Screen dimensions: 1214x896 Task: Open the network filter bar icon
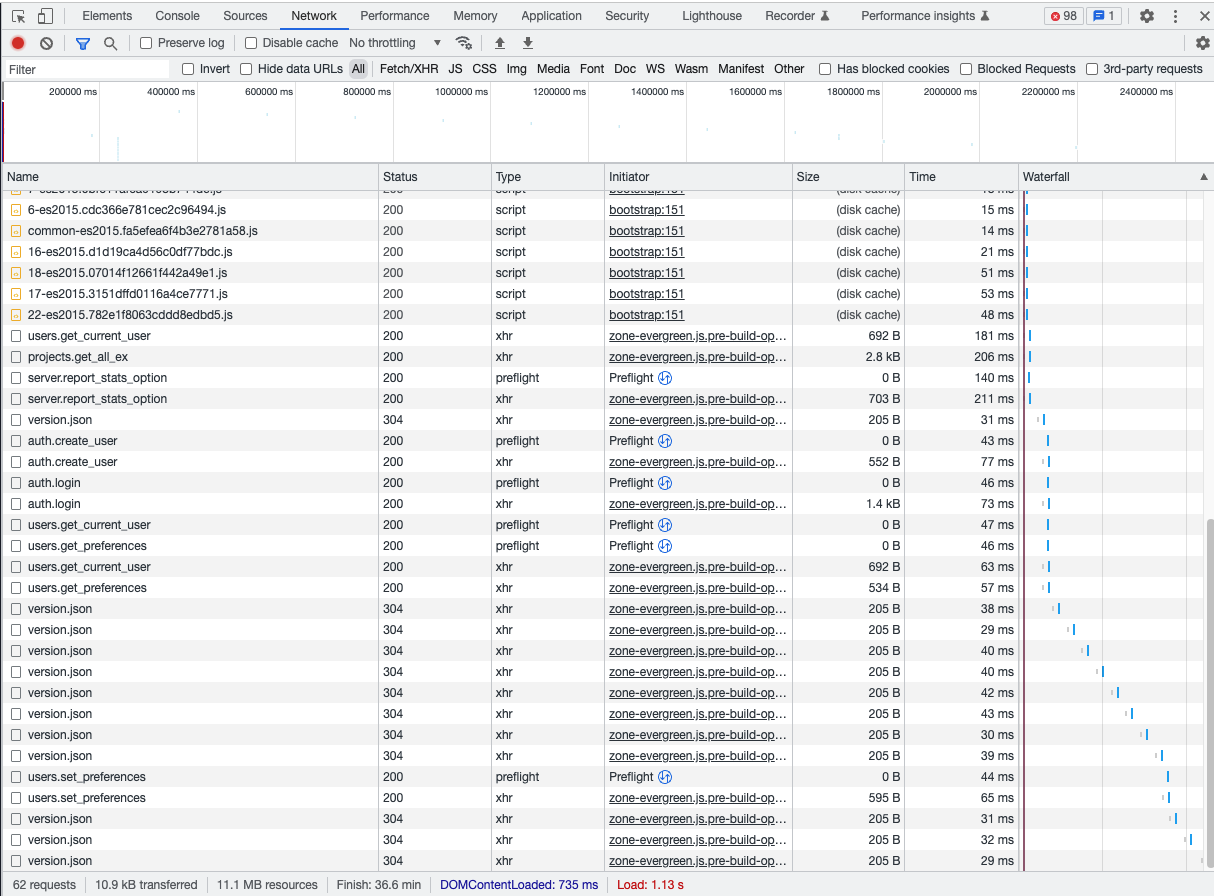(81, 43)
